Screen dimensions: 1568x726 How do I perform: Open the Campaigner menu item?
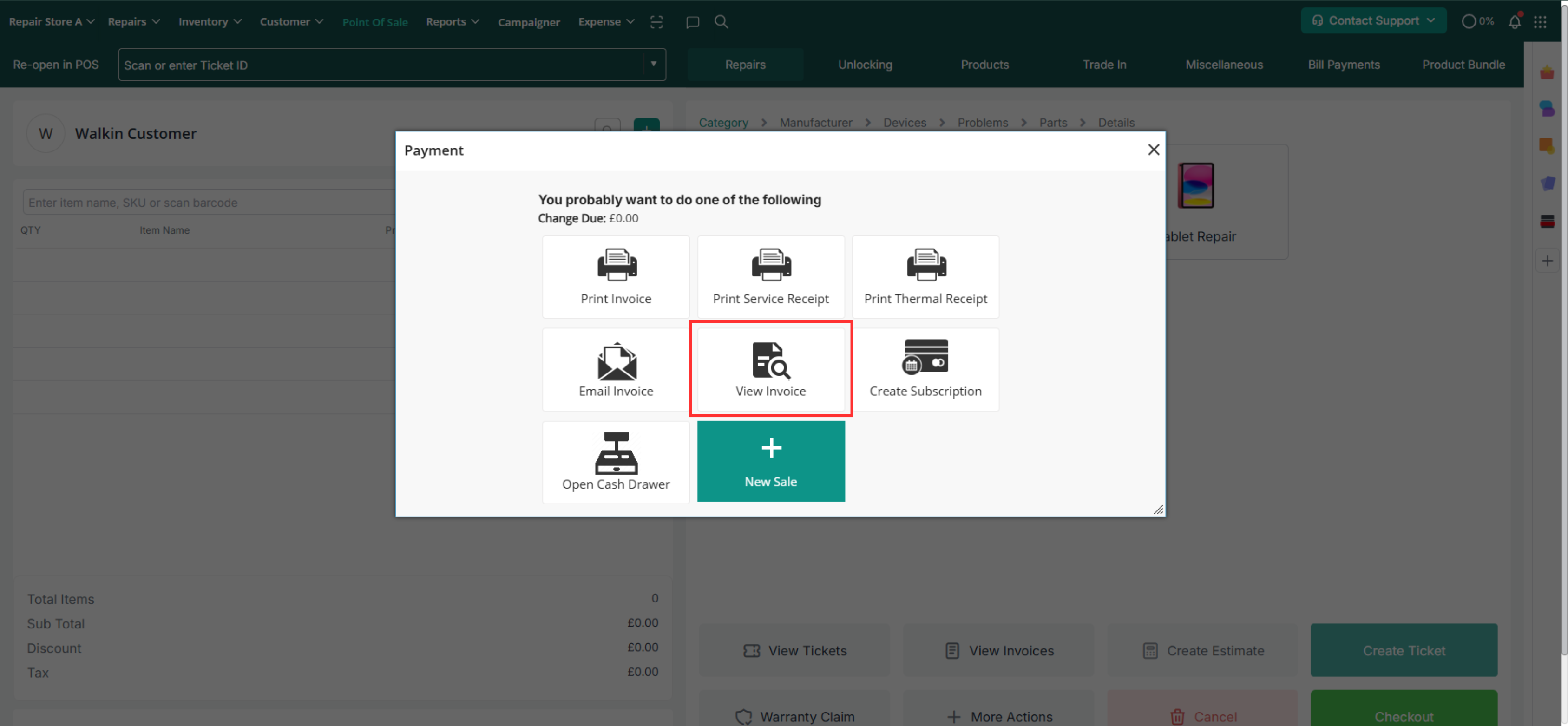click(528, 22)
